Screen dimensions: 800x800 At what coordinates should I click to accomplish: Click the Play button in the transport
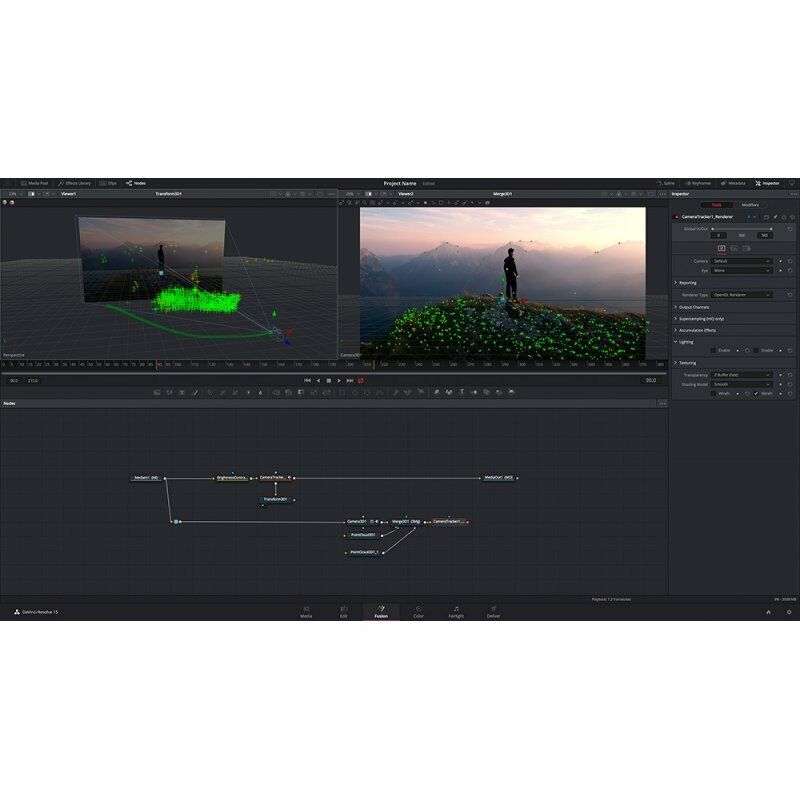pos(340,381)
